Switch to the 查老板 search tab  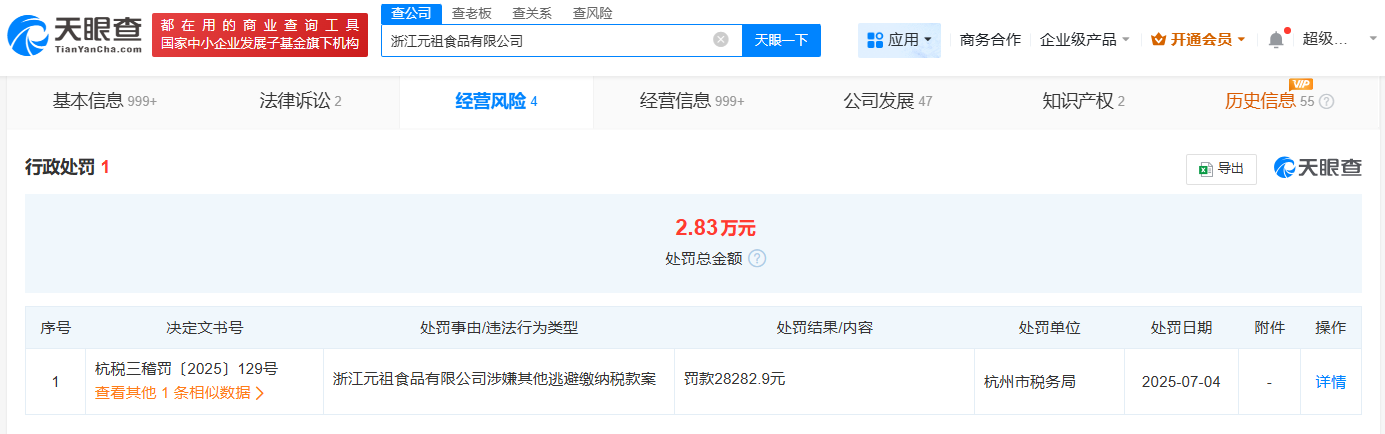pos(471,13)
